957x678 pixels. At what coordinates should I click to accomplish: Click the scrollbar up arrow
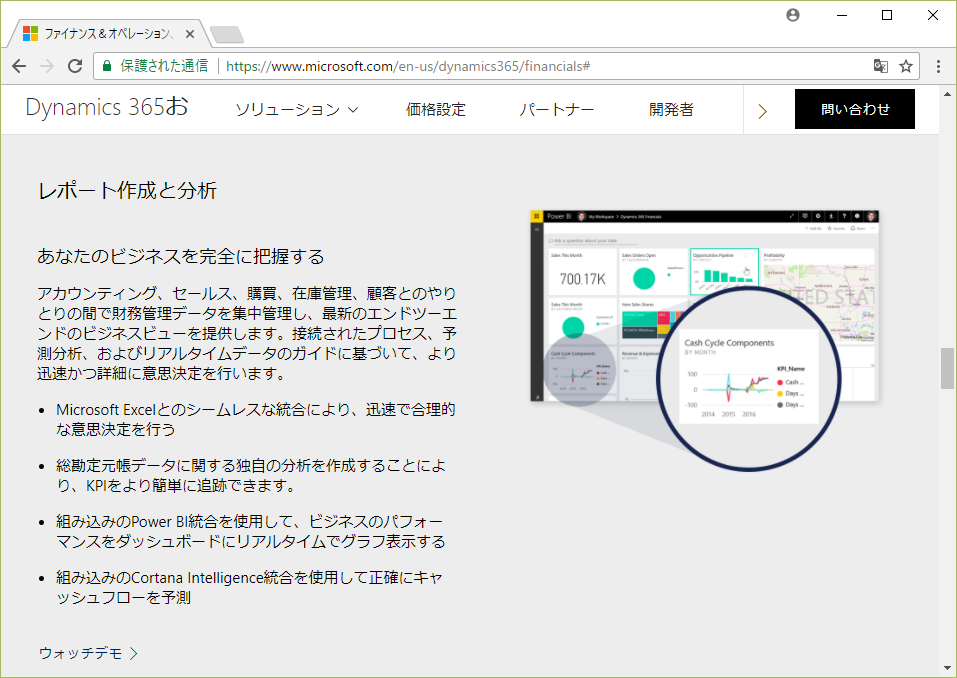point(947,95)
